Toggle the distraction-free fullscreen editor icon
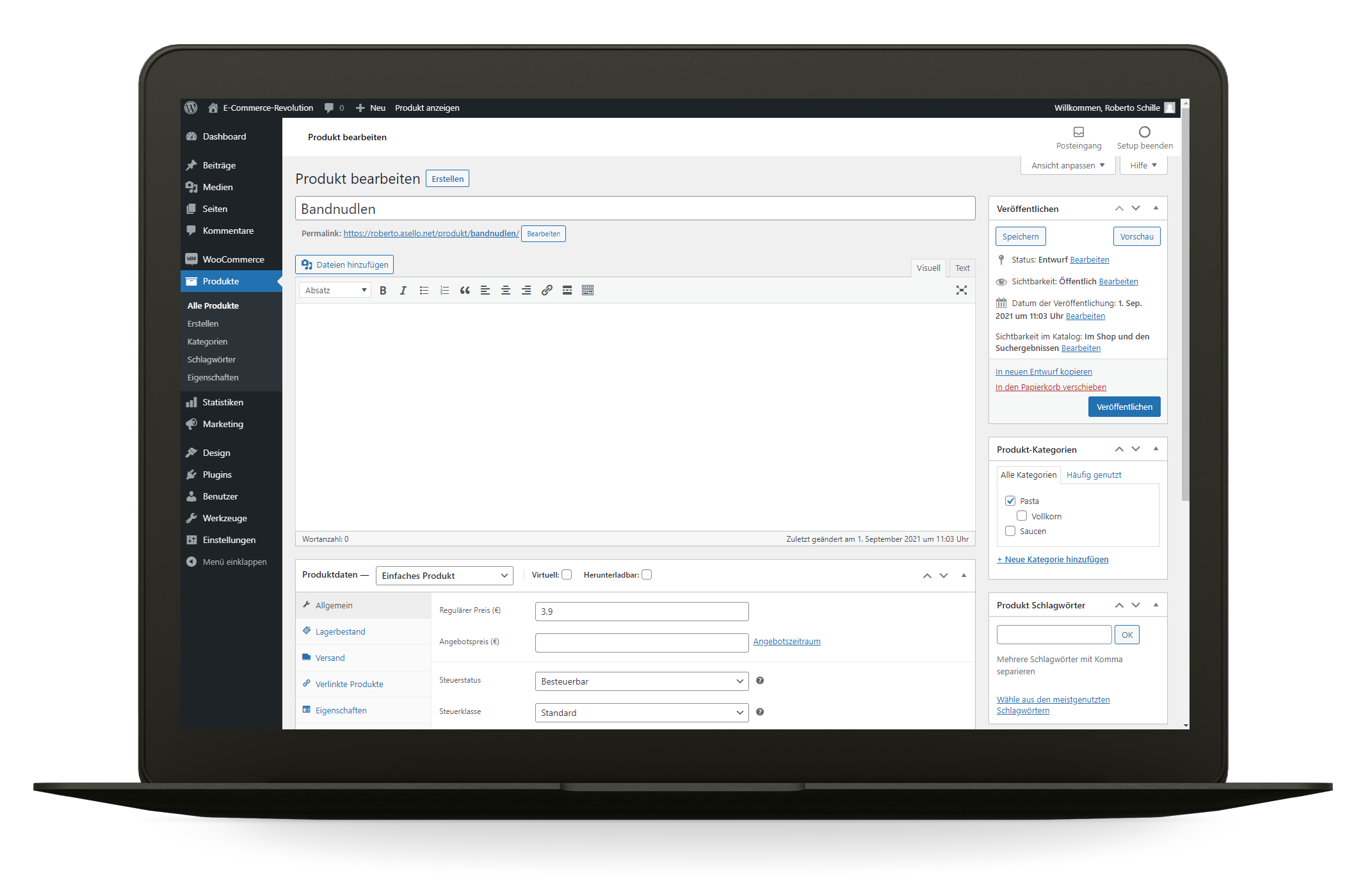The width and height of the screenshot is (1372, 885). click(961, 291)
